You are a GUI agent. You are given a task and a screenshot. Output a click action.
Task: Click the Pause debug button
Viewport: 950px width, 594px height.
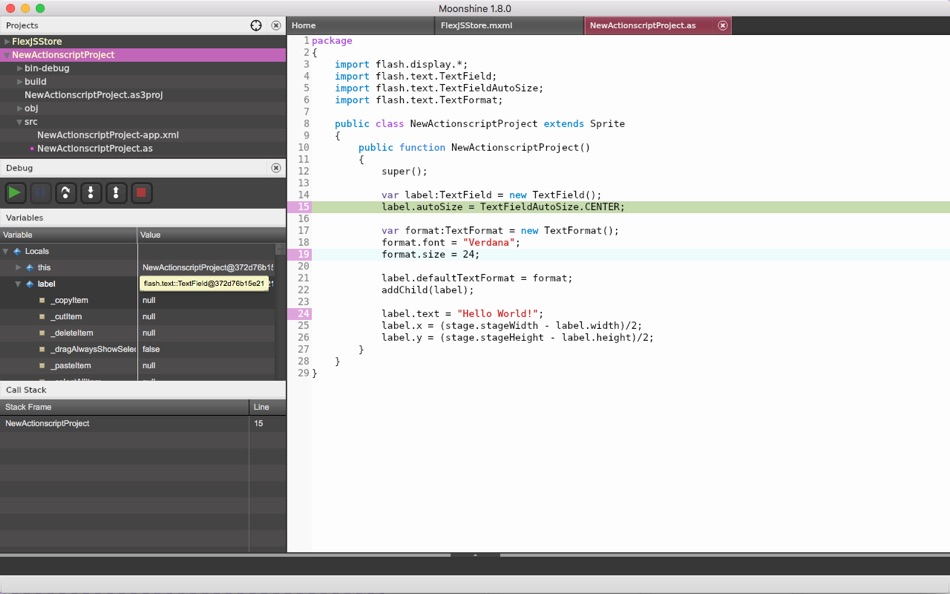[x=41, y=193]
